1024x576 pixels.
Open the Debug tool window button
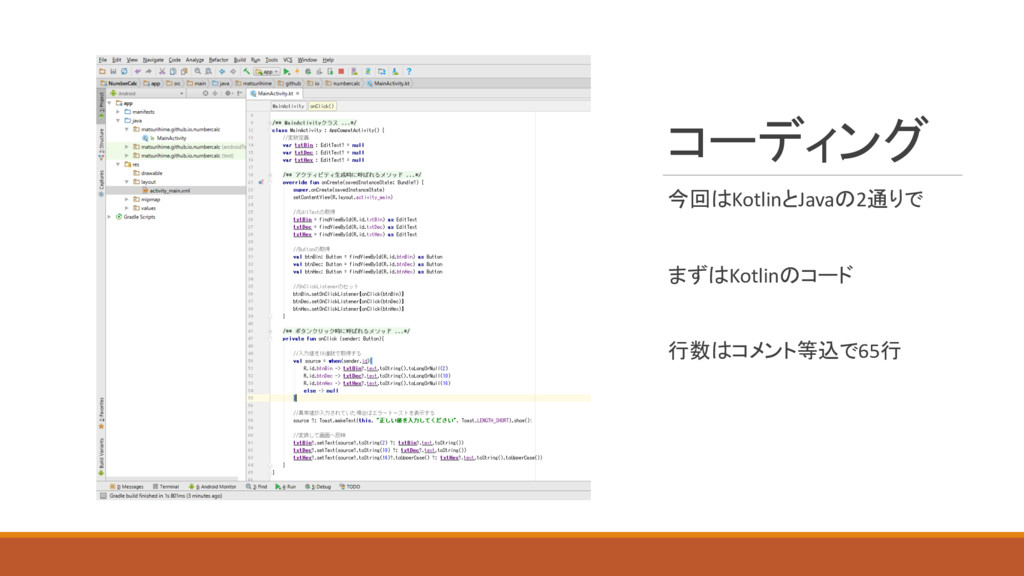click(318, 487)
